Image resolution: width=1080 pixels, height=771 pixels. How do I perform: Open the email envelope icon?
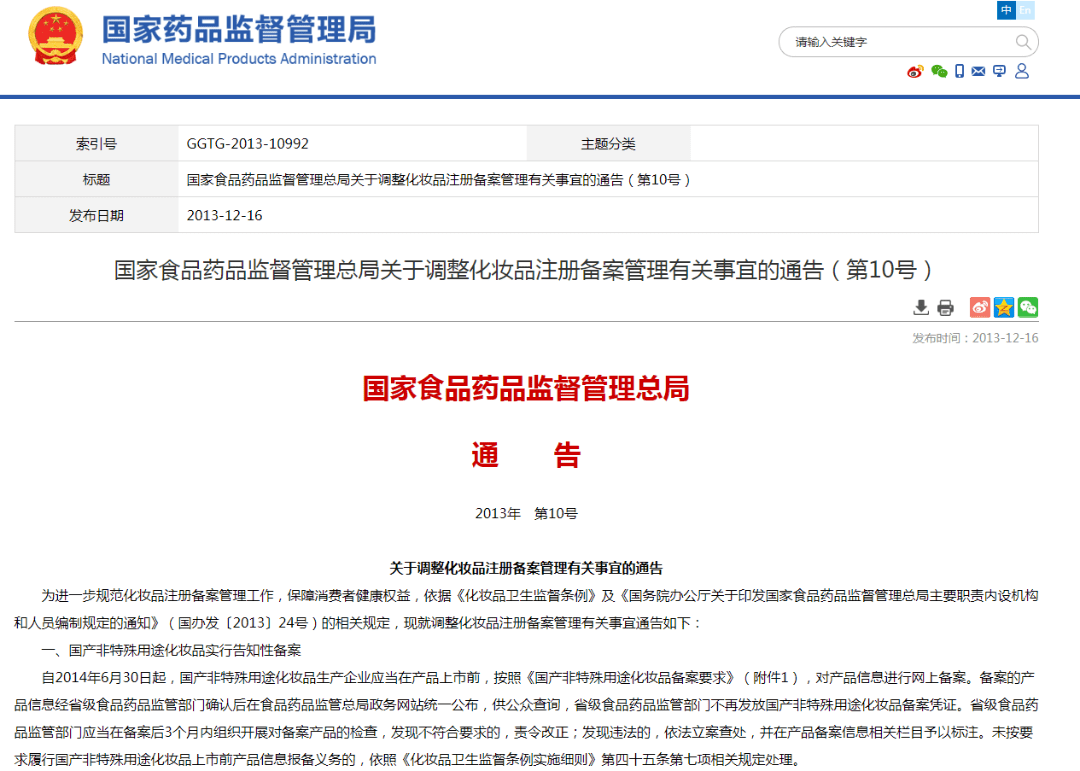[979, 71]
